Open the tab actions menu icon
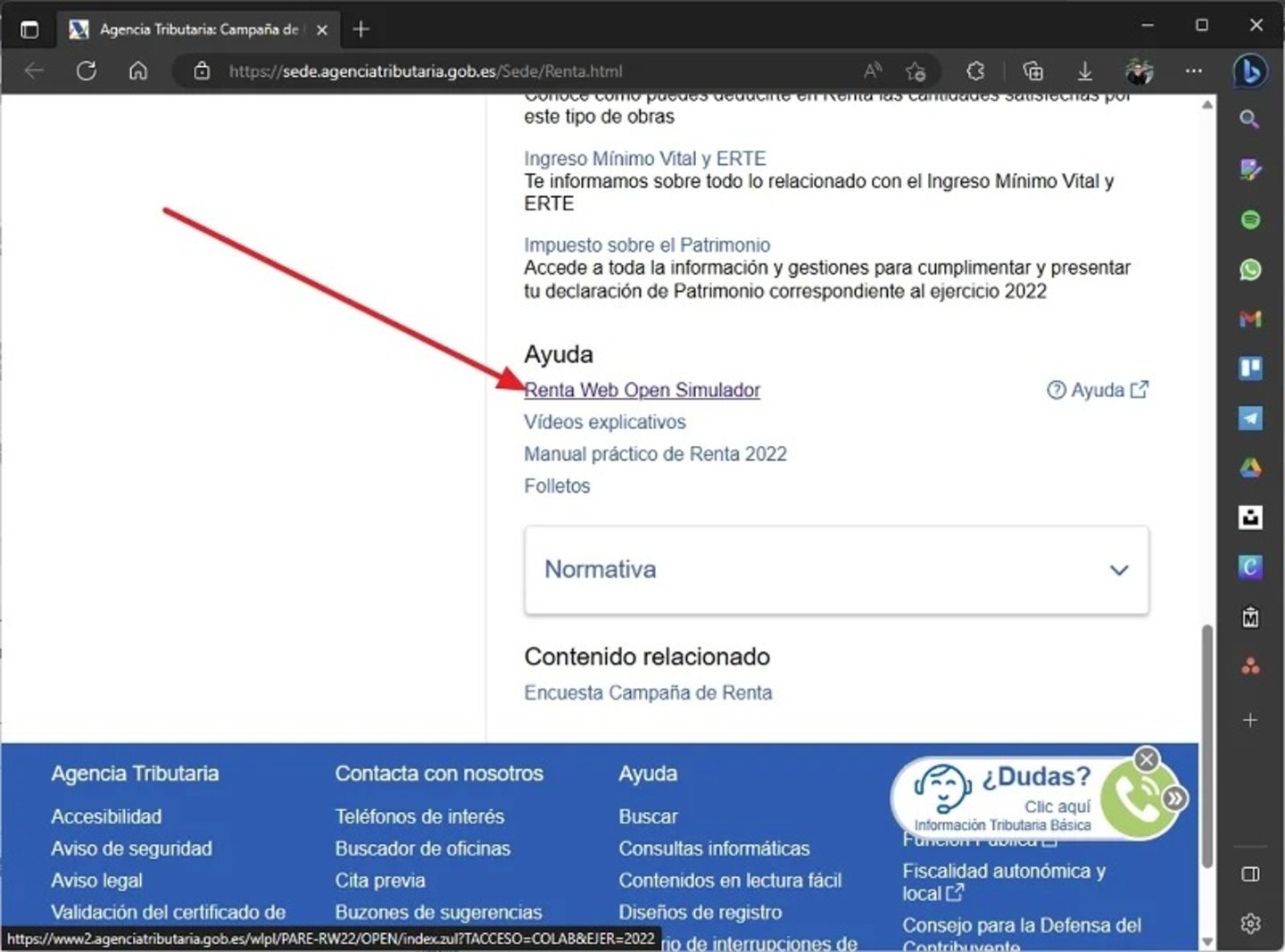Screen dimensions: 1285x952 point(29,29)
